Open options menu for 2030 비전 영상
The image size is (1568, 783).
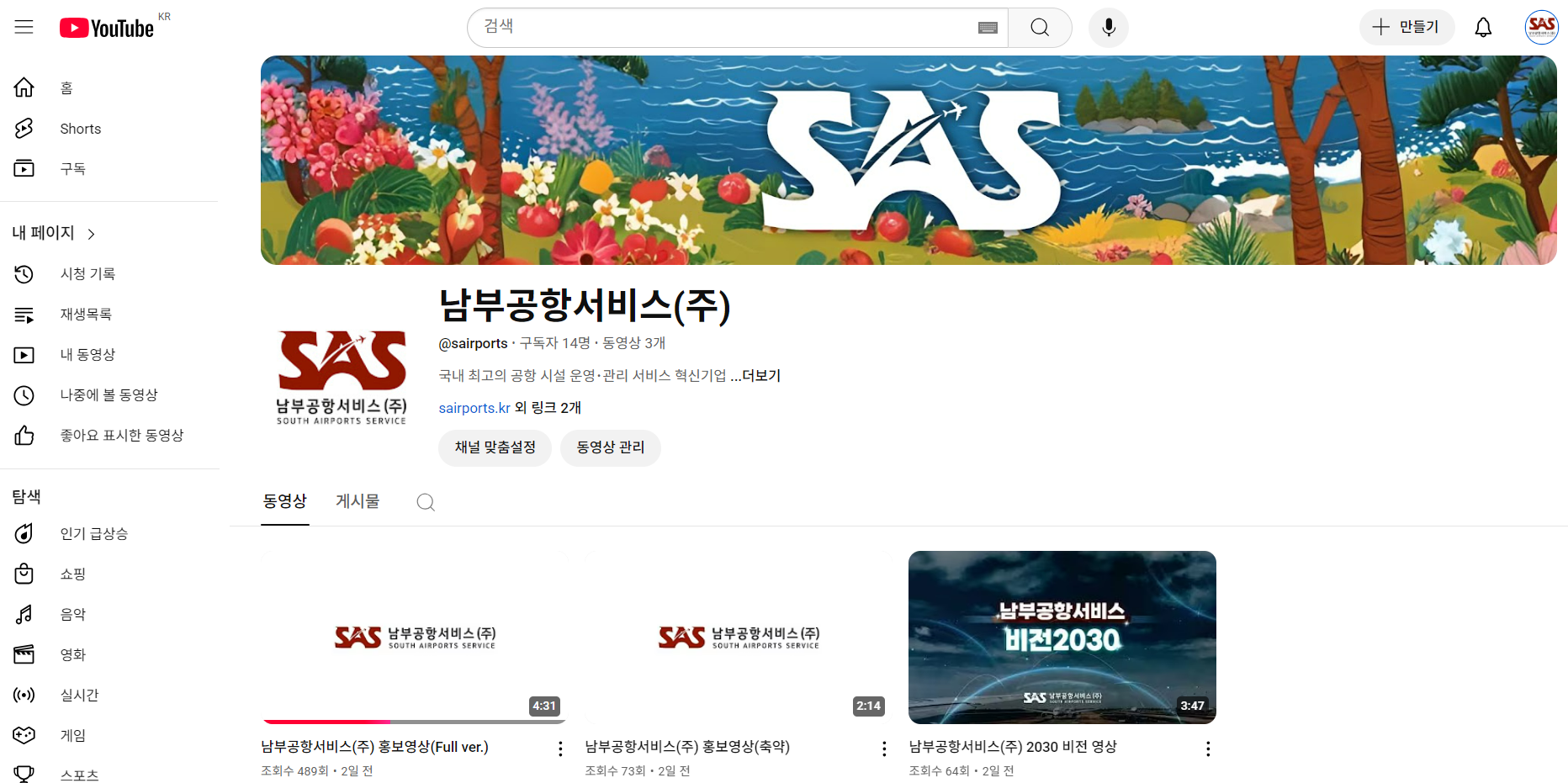(x=1208, y=749)
